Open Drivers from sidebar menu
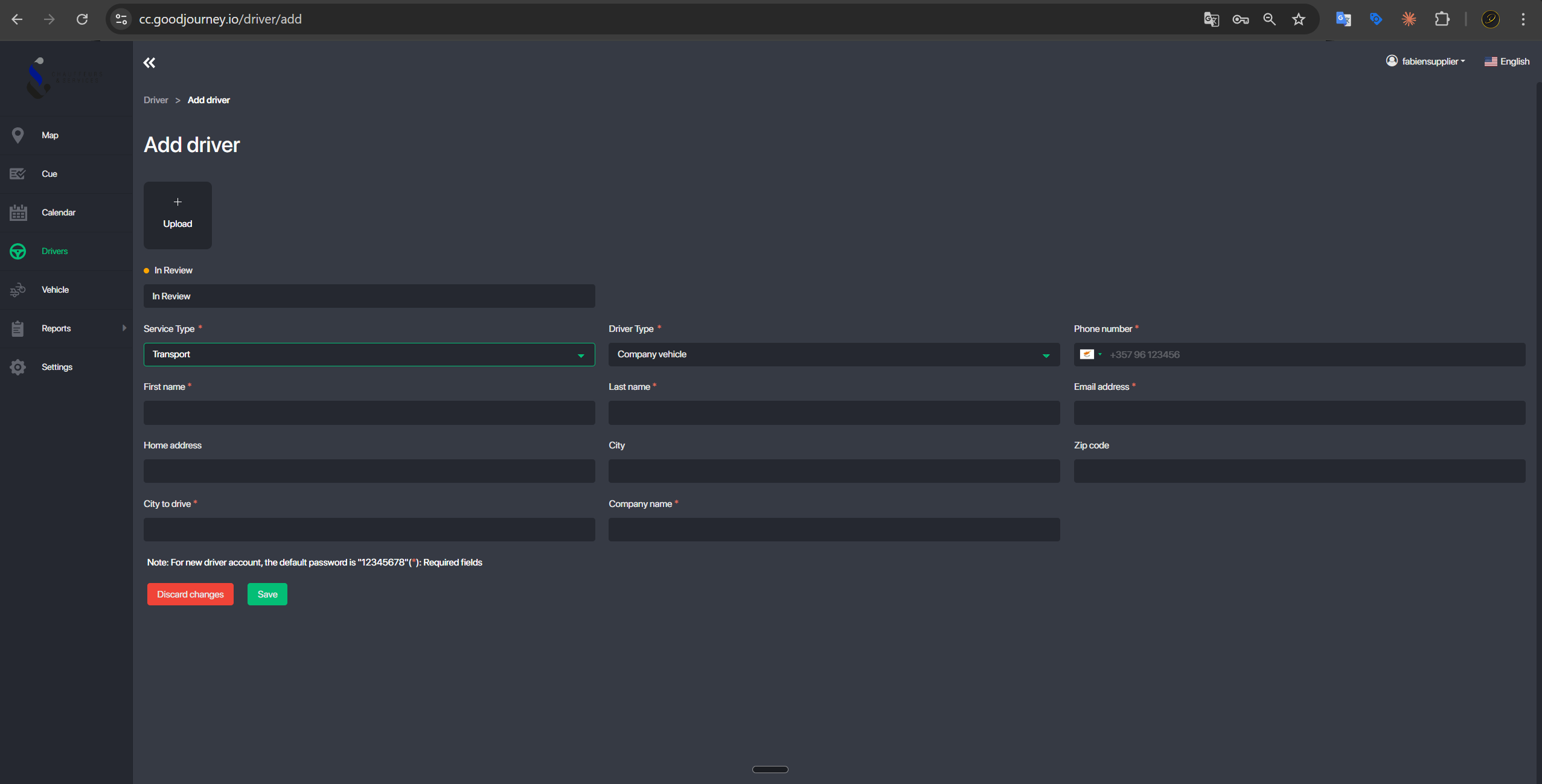This screenshot has width=1542, height=784. point(54,251)
